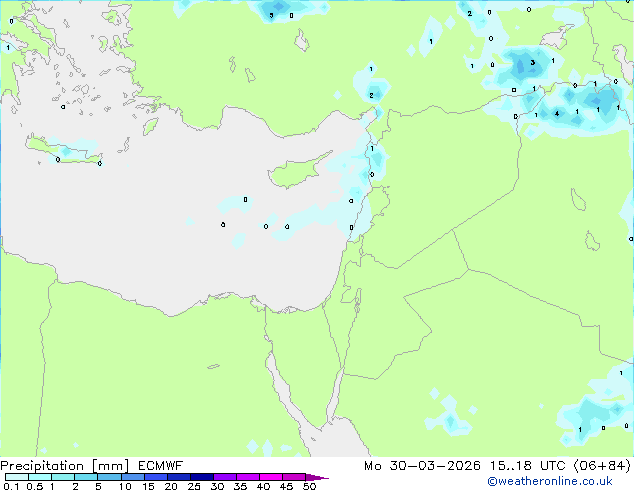The height and width of the screenshot is (490, 634).
Task: Click the 35–40 mm violet legend swatch
Action: (x=247, y=477)
